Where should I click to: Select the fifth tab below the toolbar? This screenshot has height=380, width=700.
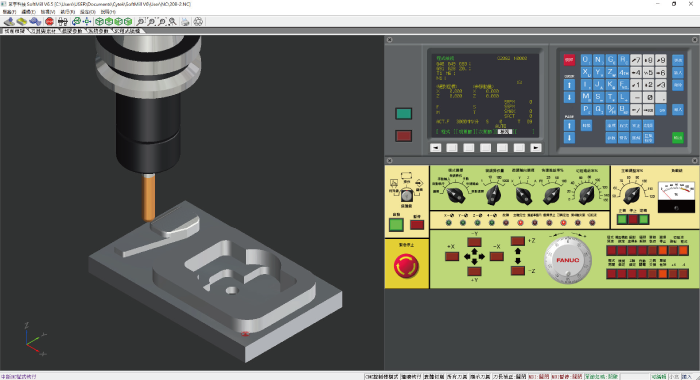(127, 31)
